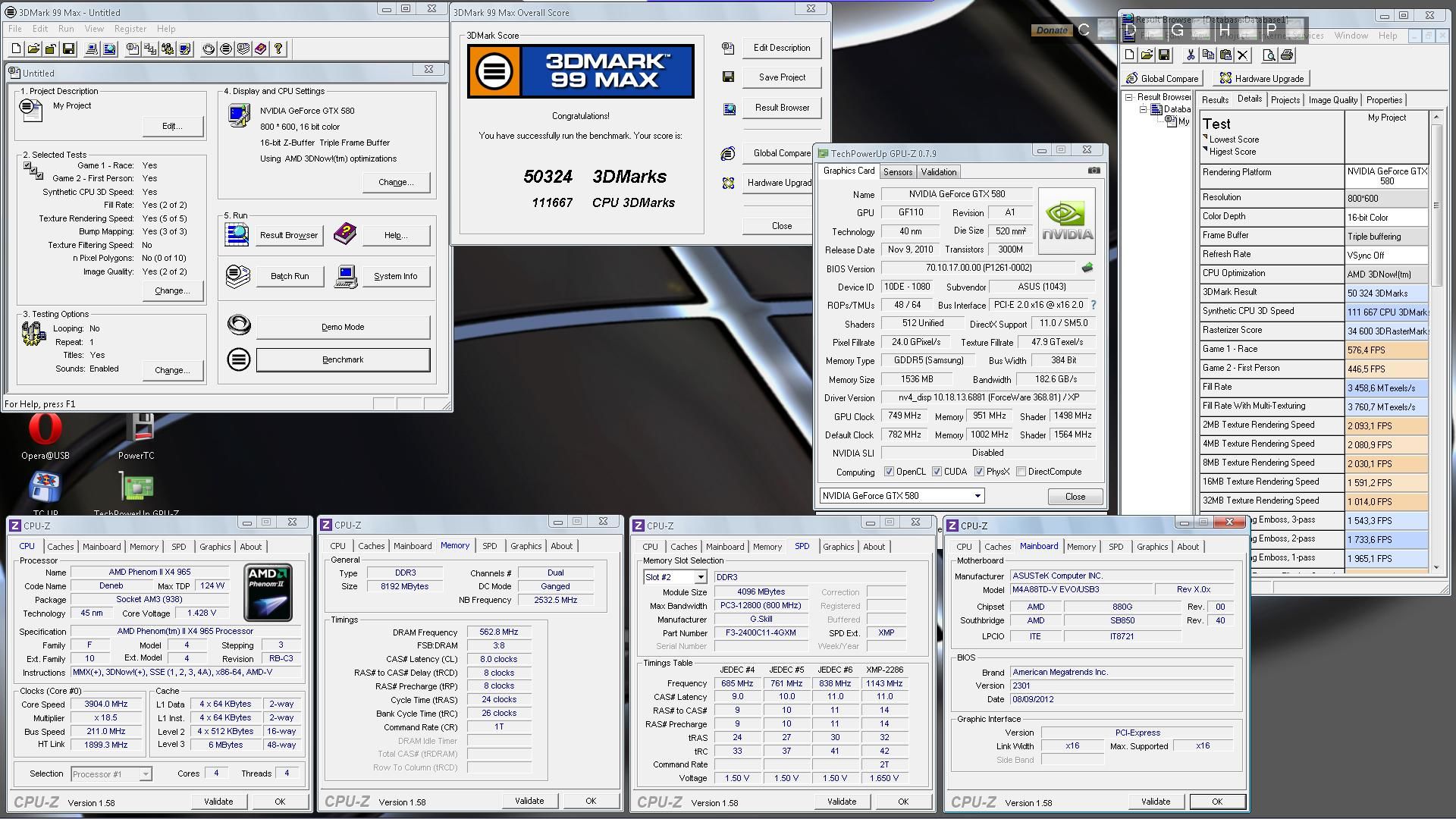
Task: Click bus interface question mark in GPU-Z
Action: pos(1093,305)
